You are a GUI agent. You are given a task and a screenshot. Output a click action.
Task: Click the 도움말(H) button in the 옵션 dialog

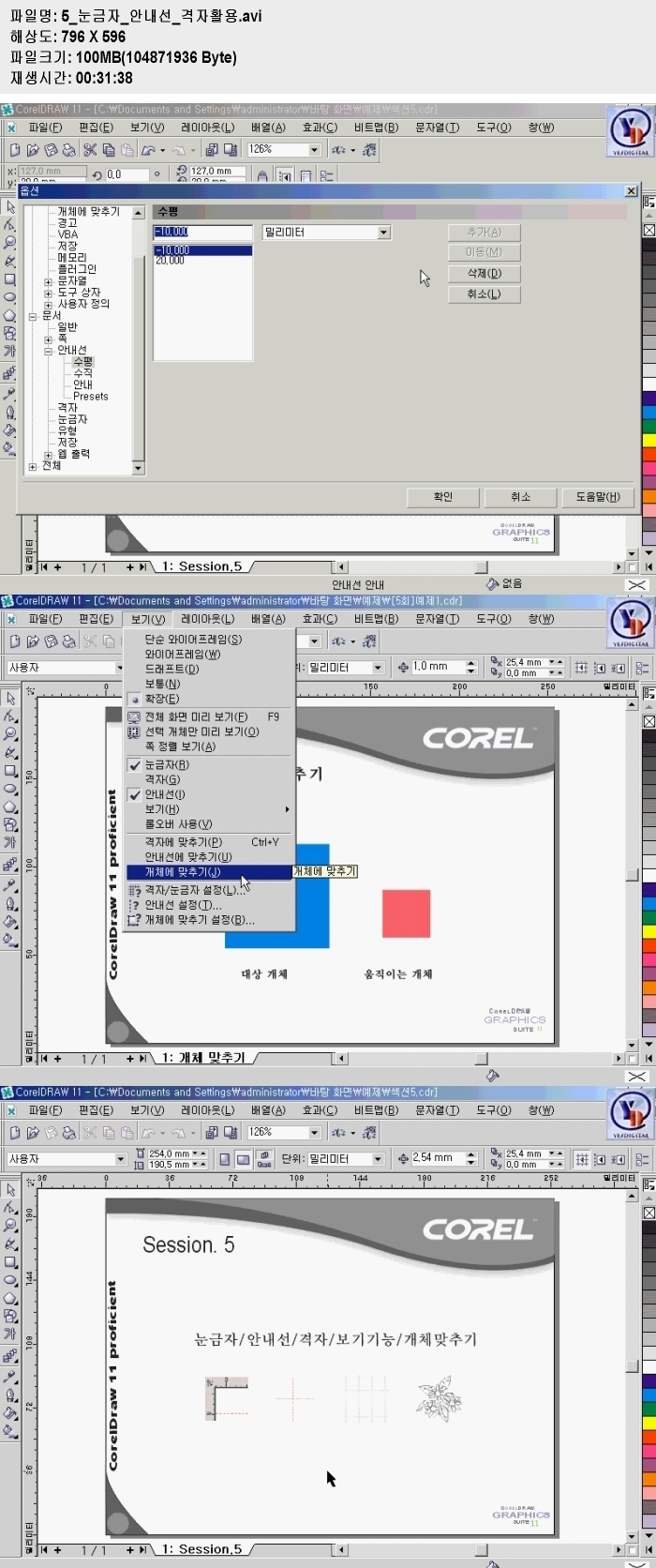[598, 497]
